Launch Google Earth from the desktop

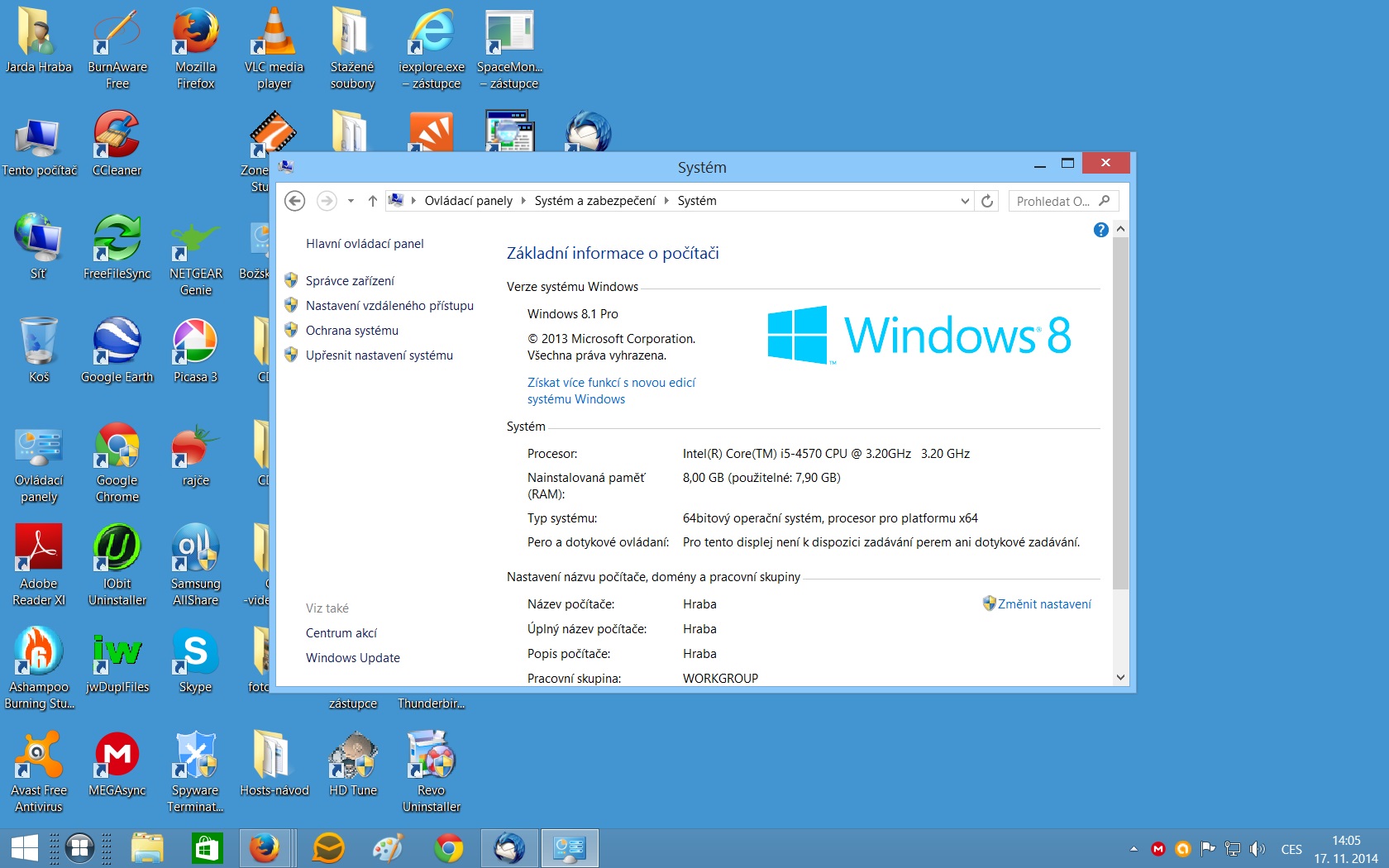click(117, 351)
